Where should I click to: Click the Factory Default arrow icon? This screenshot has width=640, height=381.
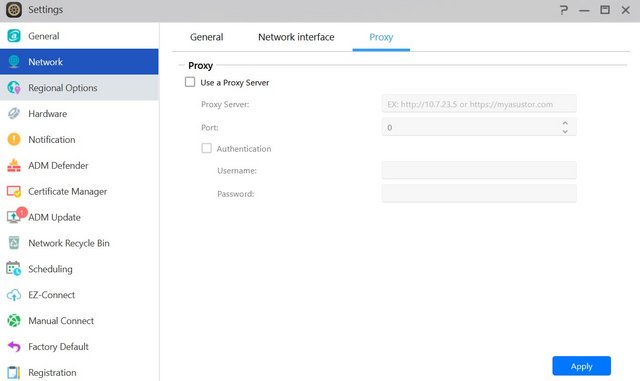(13, 346)
